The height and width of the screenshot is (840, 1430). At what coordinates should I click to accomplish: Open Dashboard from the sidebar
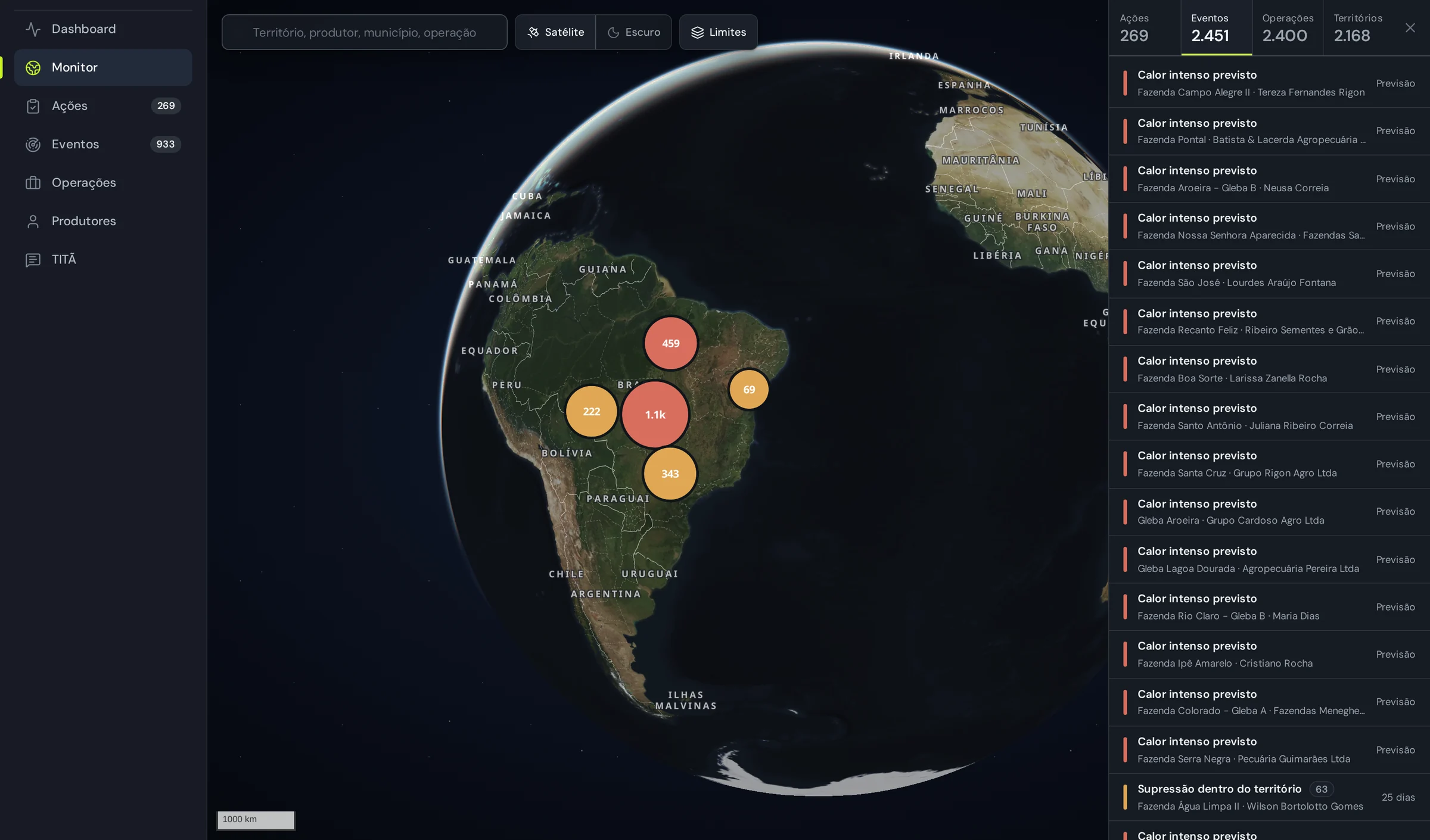[102, 29]
